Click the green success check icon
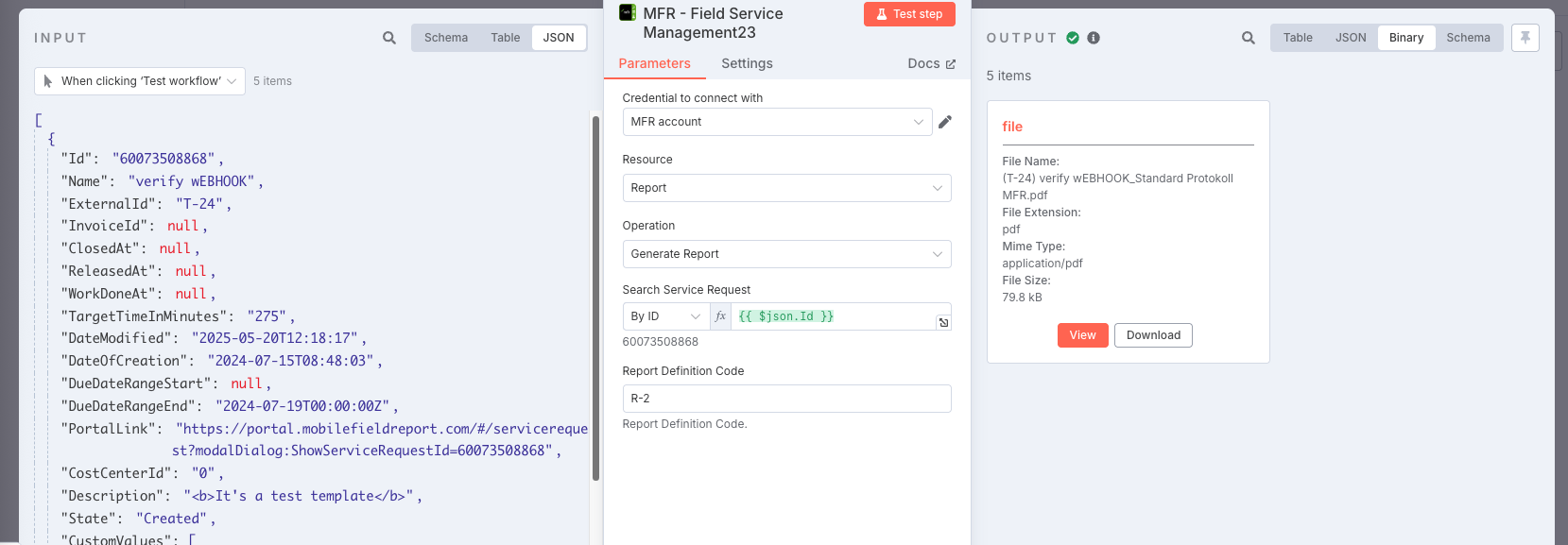 1073,38
